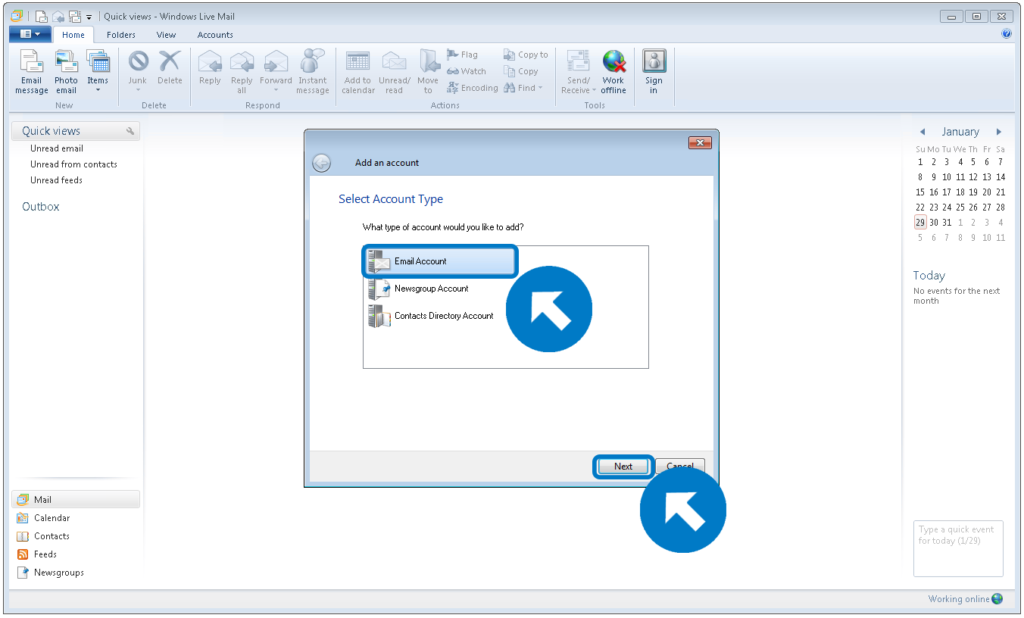Click Add to calendar
Viewport: 1024px width, 618px height.
tap(357, 72)
